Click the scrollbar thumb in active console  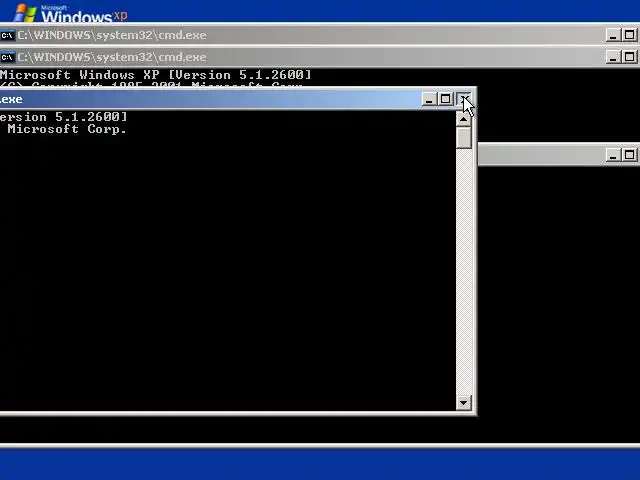pos(464,138)
